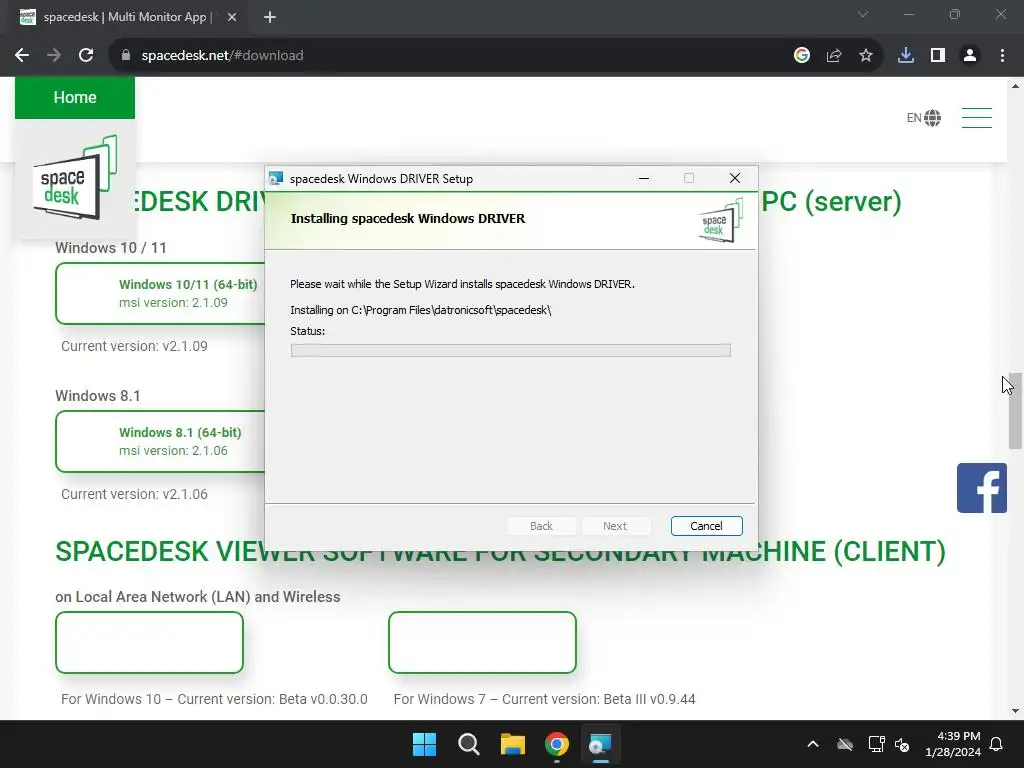
Task: Open the green hamburger menu
Action: click(977, 118)
